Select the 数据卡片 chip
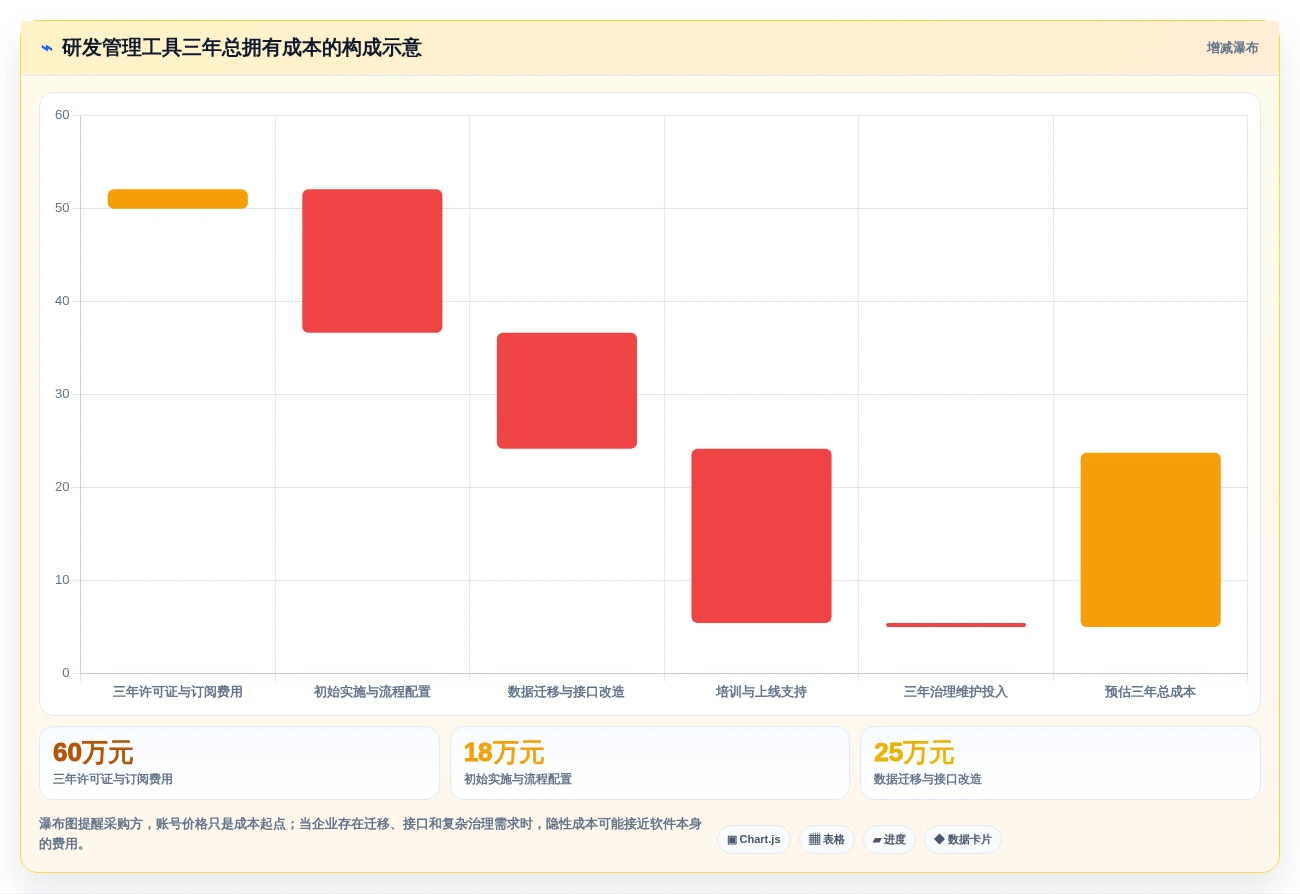 tap(963, 840)
